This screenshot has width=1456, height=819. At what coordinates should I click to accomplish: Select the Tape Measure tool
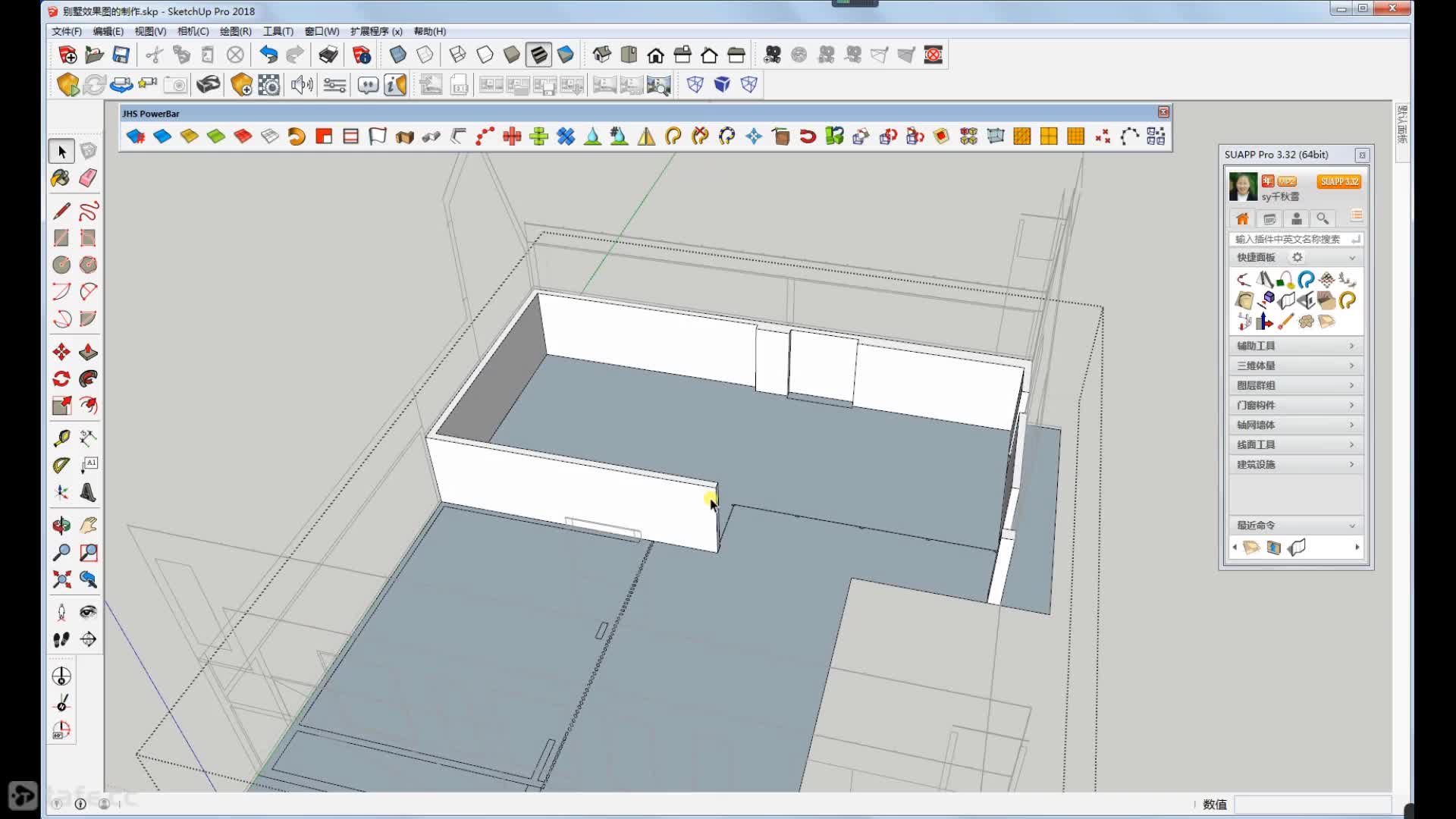coord(61,438)
